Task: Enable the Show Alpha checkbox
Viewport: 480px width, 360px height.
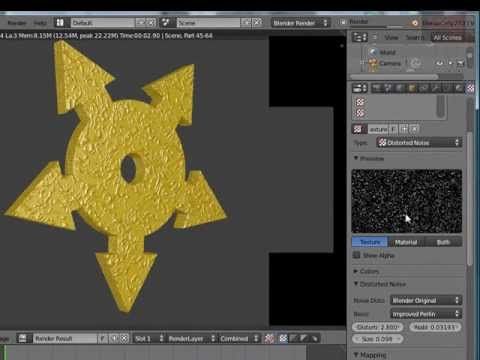Action: 357,255
